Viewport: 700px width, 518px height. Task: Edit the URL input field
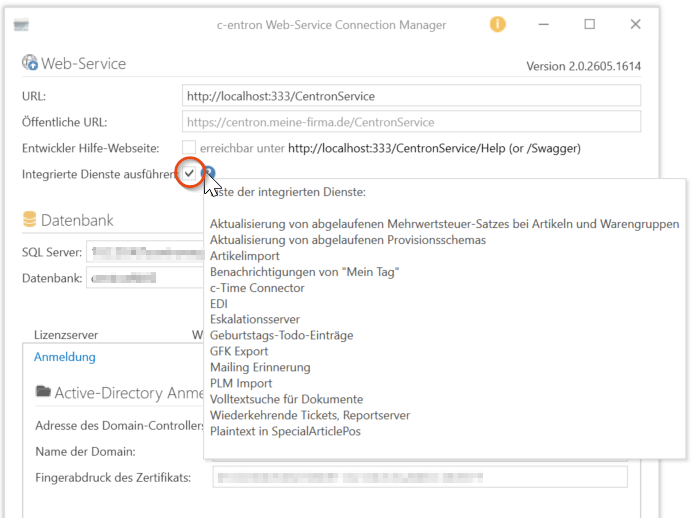(411, 96)
